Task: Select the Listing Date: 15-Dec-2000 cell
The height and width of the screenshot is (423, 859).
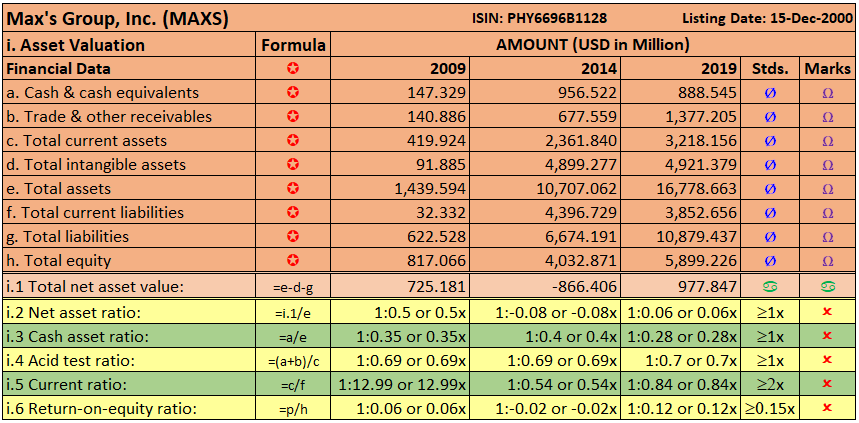Action: click(x=766, y=18)
